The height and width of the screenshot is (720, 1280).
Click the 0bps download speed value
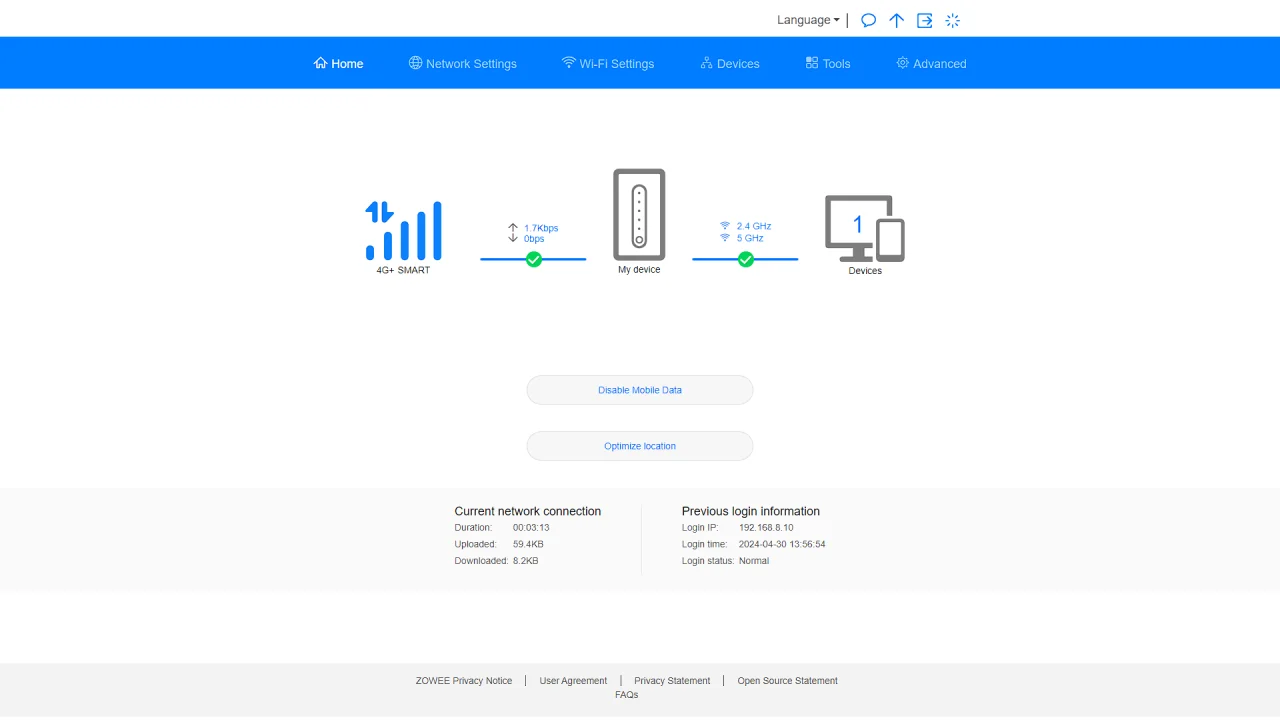pos(534,239)
